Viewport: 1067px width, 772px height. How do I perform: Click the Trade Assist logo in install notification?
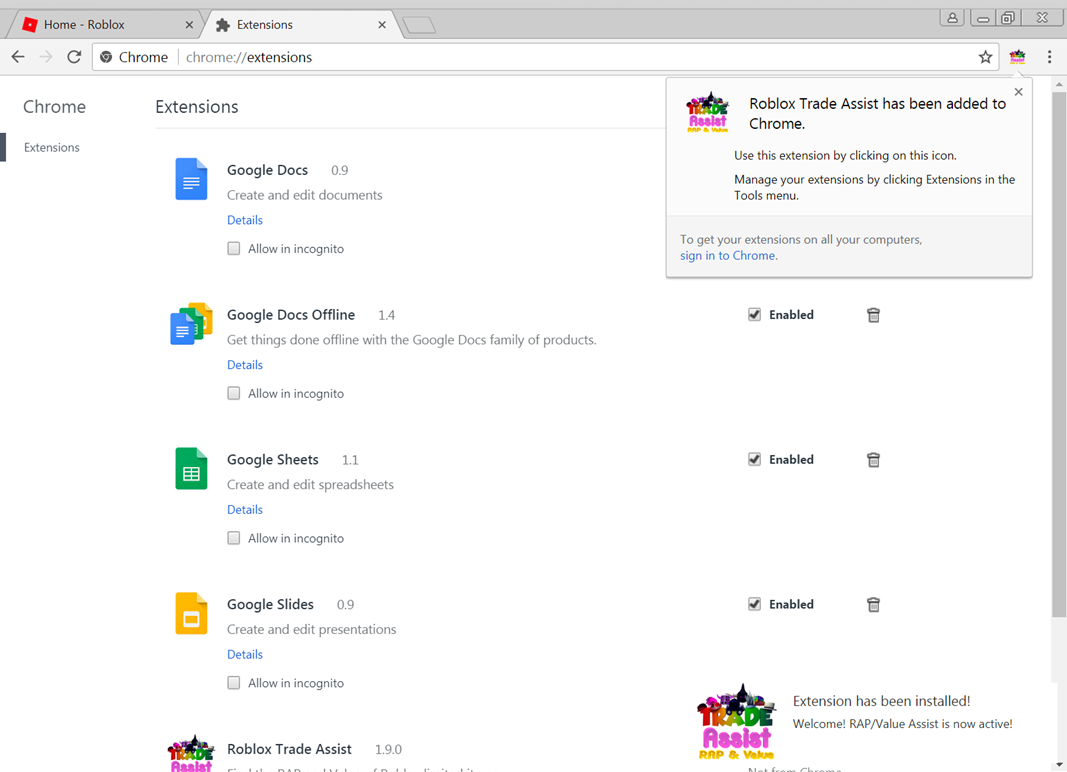pos(736,722)
